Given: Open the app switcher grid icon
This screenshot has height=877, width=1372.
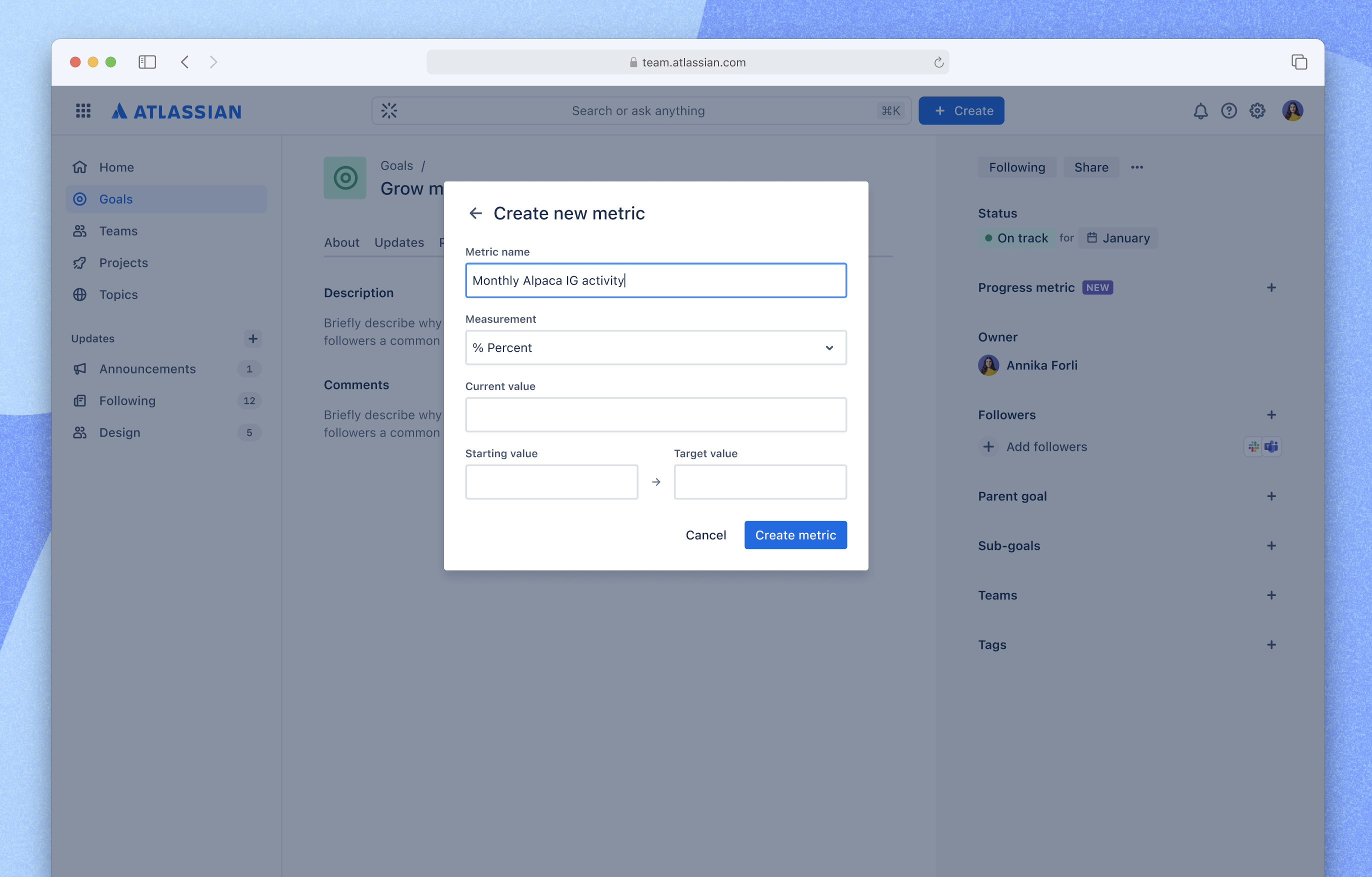Looking at the screenshot, I should point(83,110).
